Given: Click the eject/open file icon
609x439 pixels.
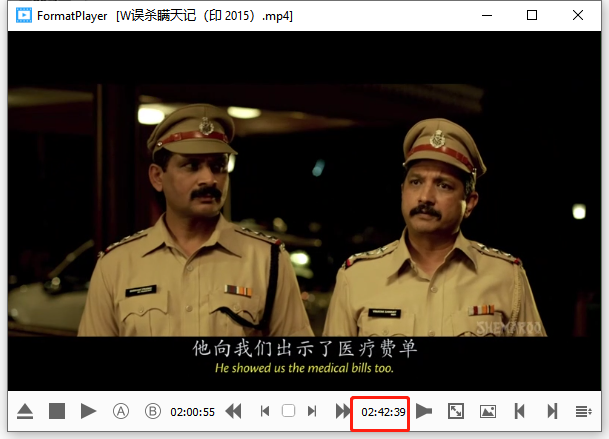Looking at the screenshot, I should [x=25, y=411].
